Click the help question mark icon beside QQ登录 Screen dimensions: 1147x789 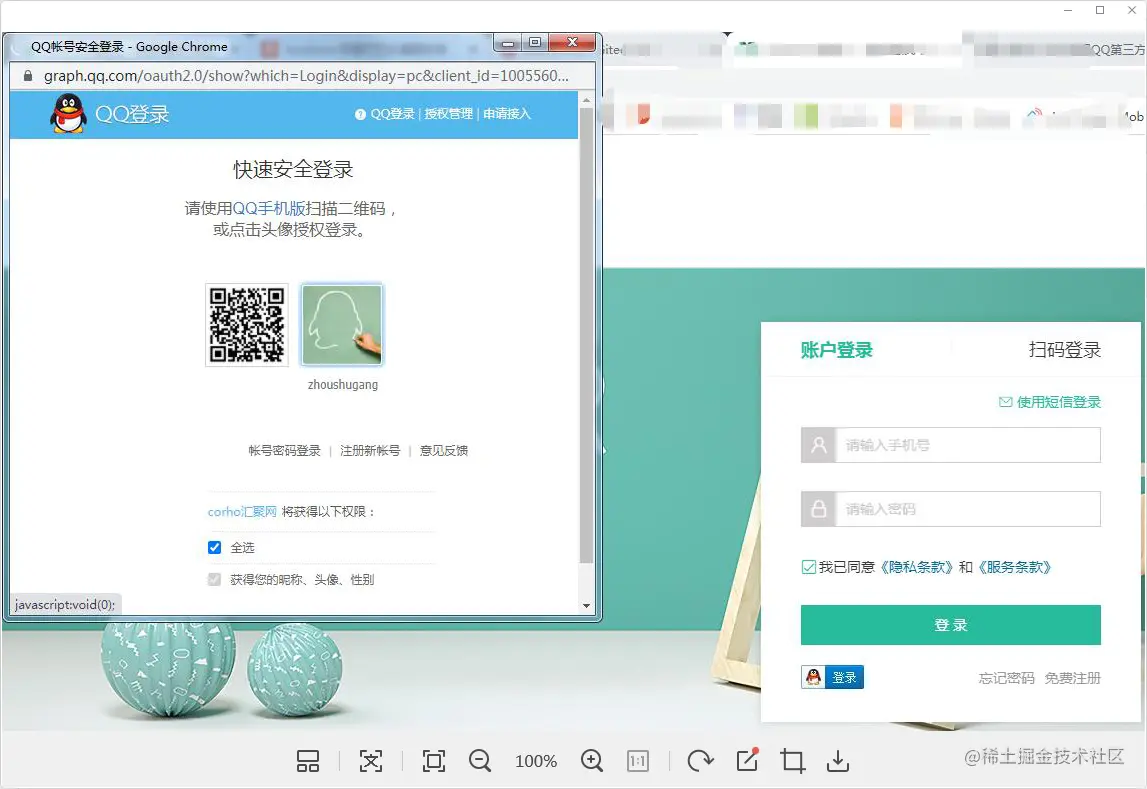pos(360,114)
